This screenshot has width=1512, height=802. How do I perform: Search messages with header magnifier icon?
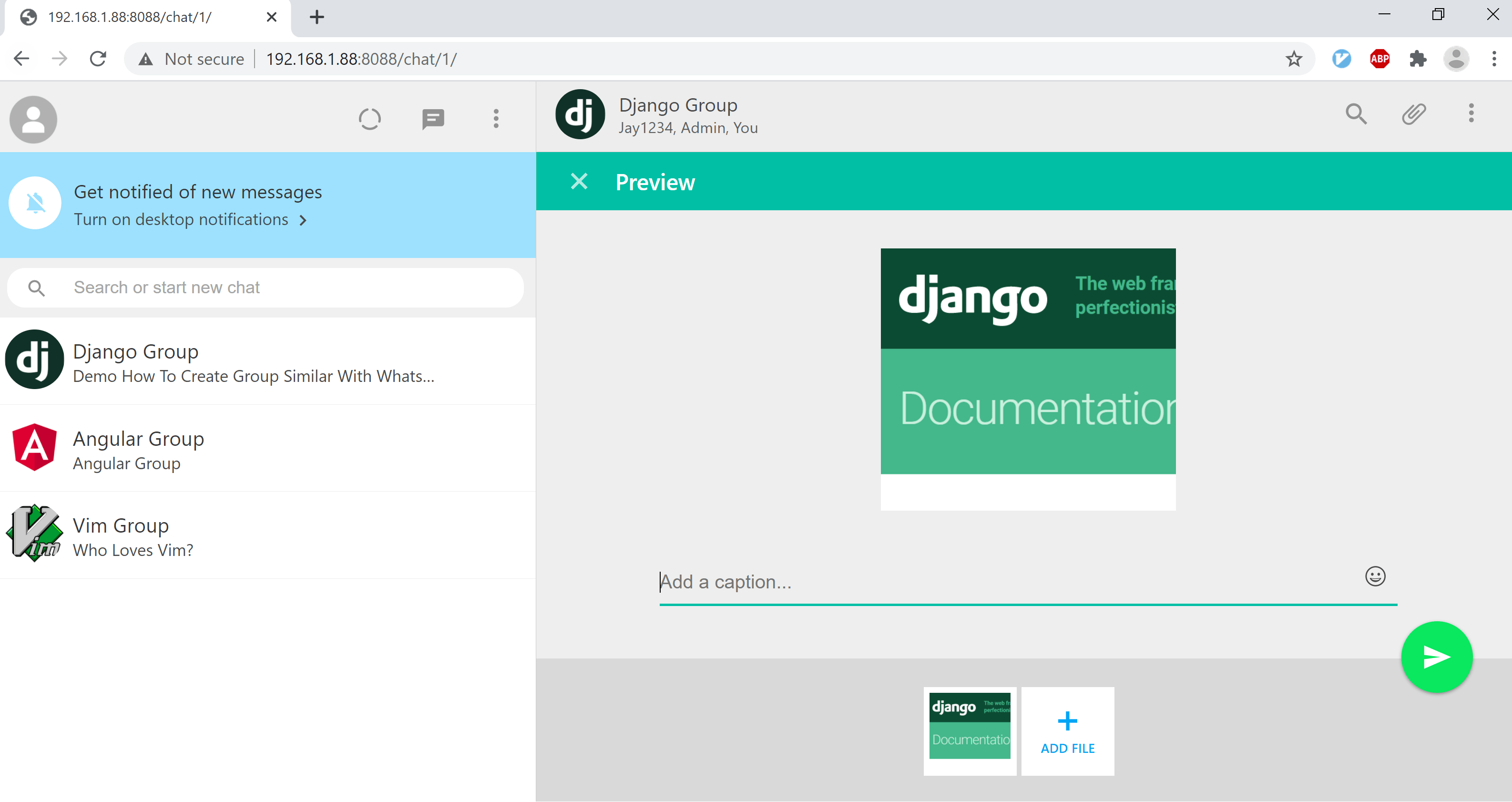pyautogui.click(x=1356, y=113)
